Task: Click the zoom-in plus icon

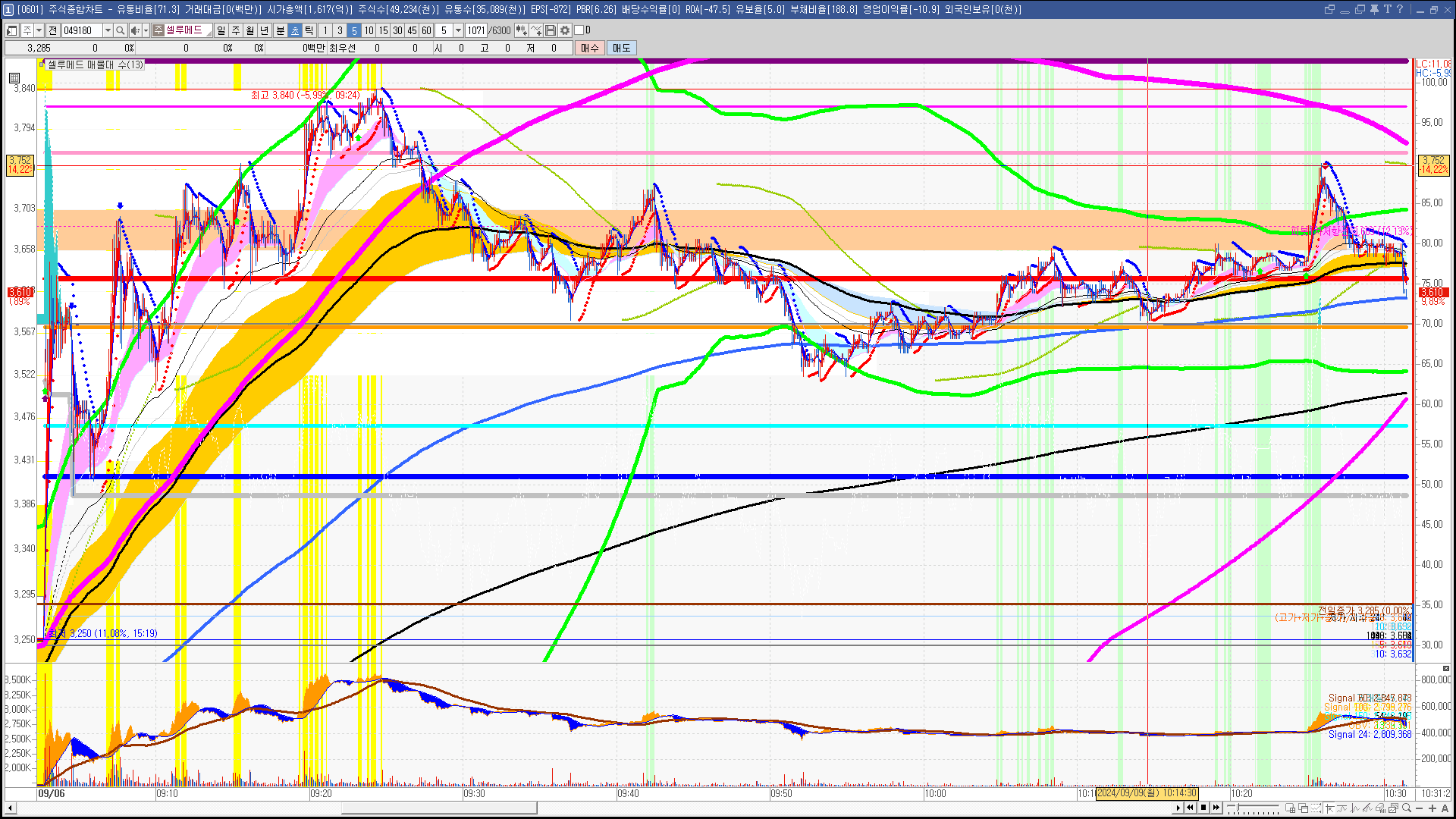Action: (1432, 808)
